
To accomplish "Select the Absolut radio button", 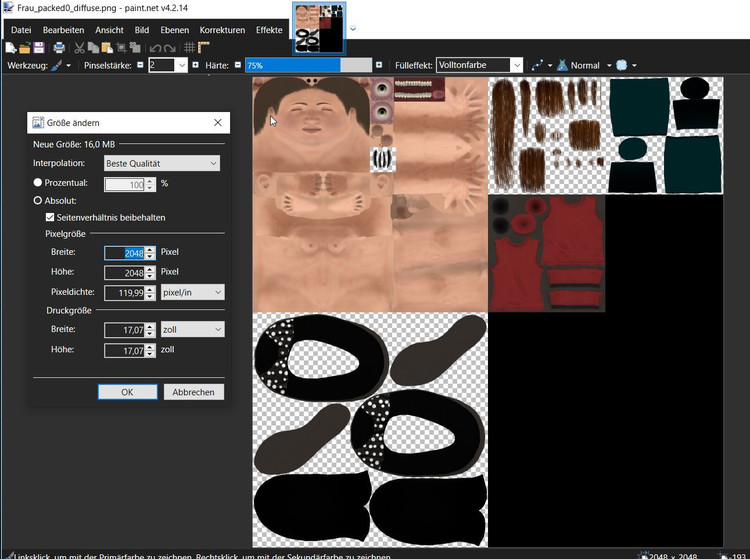I will click(38, 200).
